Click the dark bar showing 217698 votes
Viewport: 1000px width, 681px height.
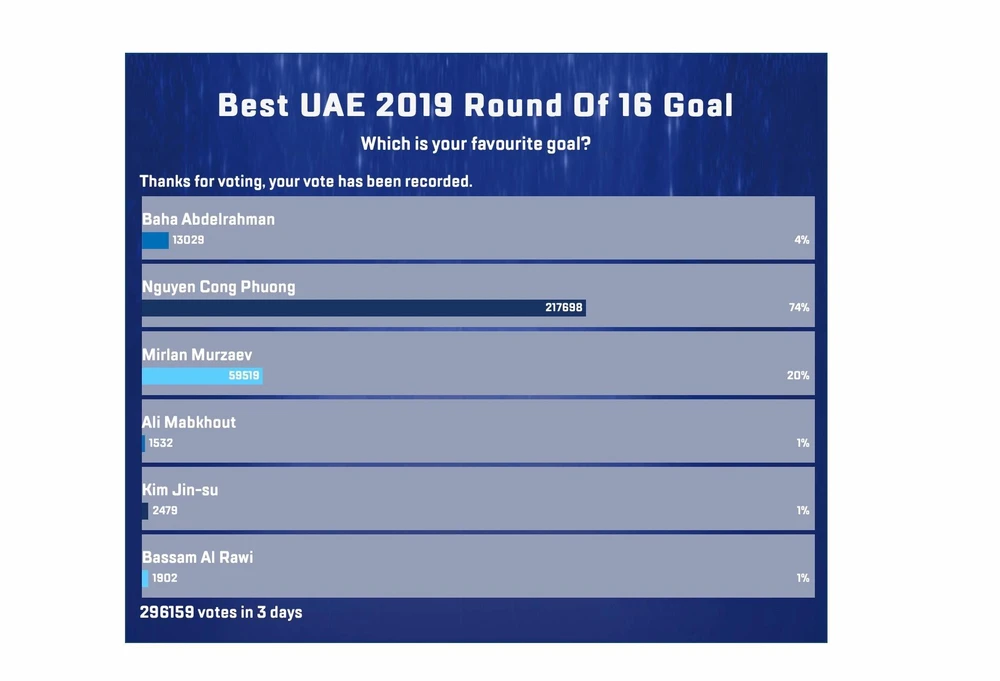pyautogui.click(x=363, y=308)
